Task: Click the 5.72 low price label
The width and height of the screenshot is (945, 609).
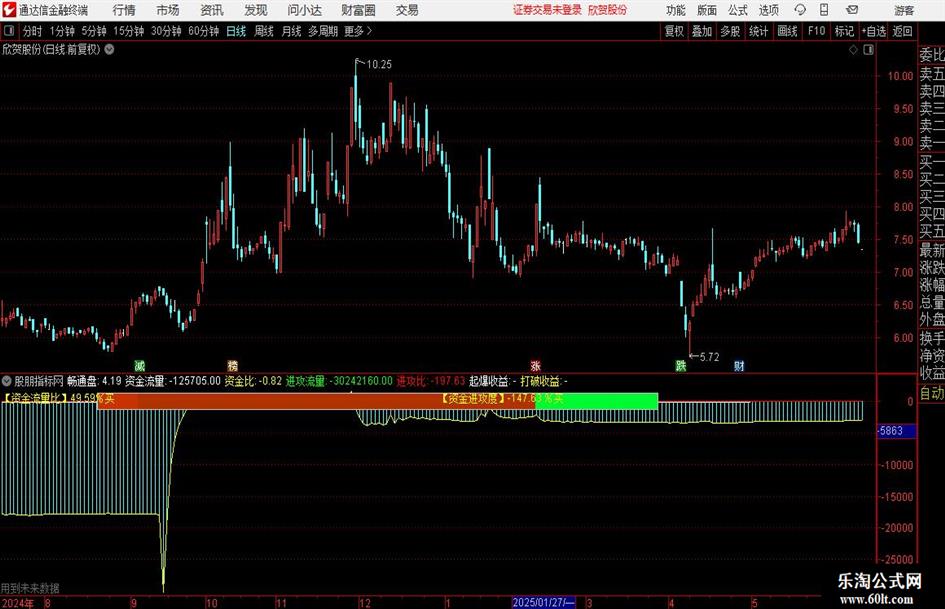Action: point(709,357)
